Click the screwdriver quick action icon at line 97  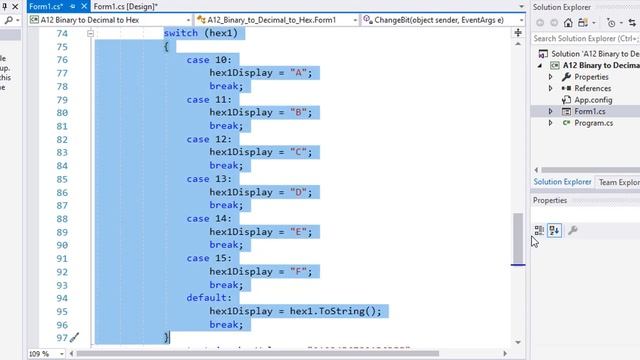point(74,338)
